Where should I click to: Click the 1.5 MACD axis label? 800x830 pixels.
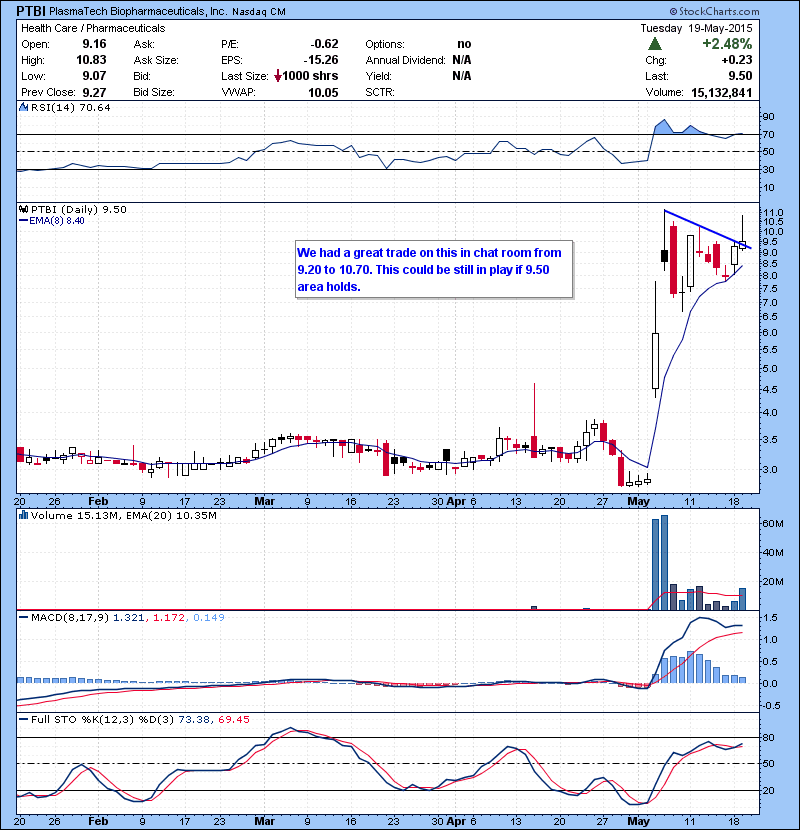(x=771, y=618)
